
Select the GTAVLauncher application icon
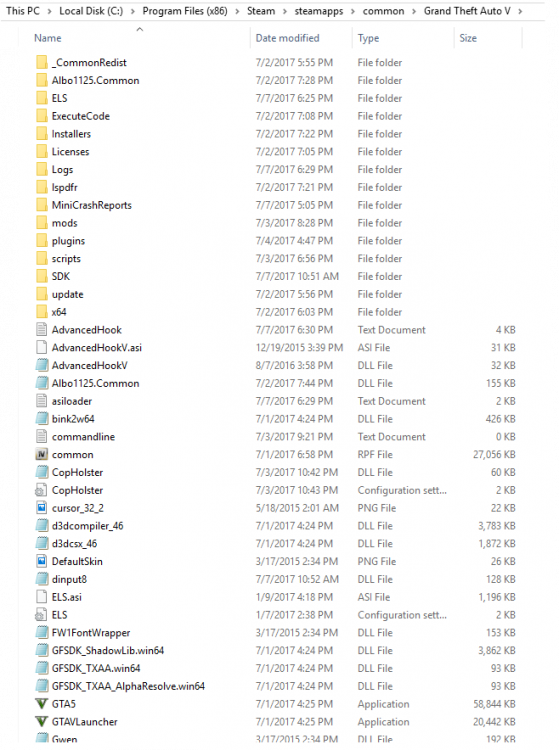[42, 721]
